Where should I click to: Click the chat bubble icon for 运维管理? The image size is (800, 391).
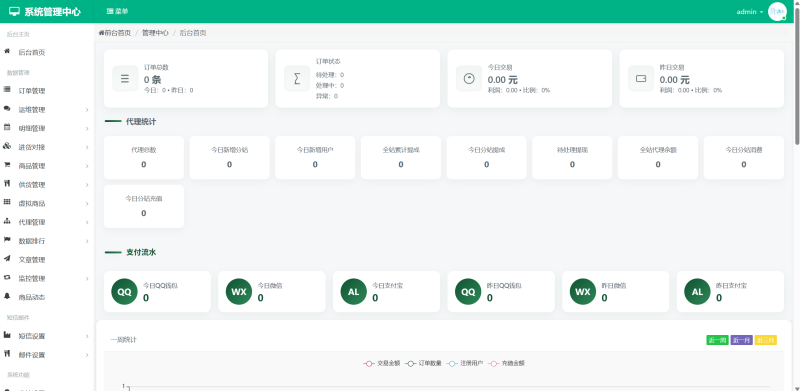tap(7, 109)
